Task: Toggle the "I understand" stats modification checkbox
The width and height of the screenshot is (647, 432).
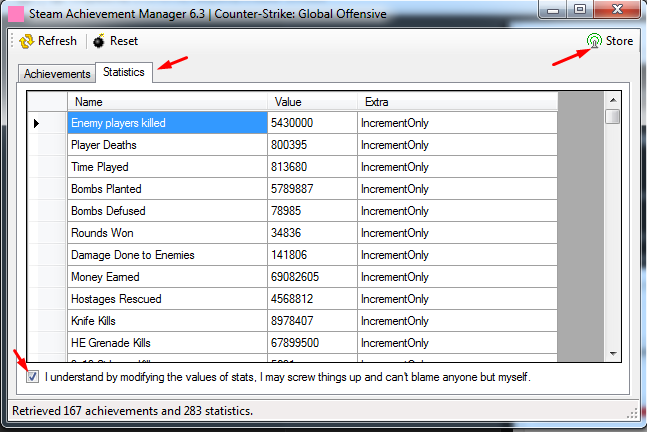Action: [x=33, y=377]
